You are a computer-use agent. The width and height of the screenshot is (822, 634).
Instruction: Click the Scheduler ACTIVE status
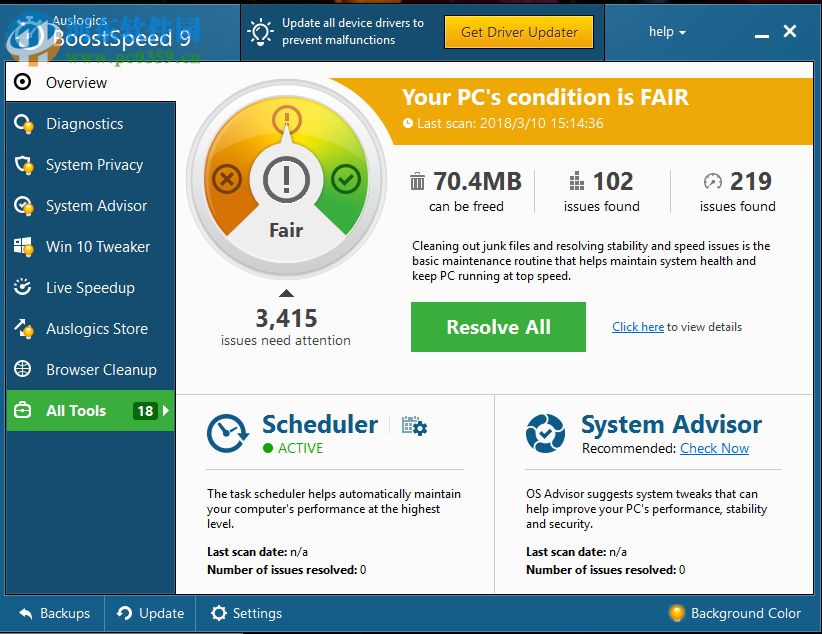click(293, 448)
